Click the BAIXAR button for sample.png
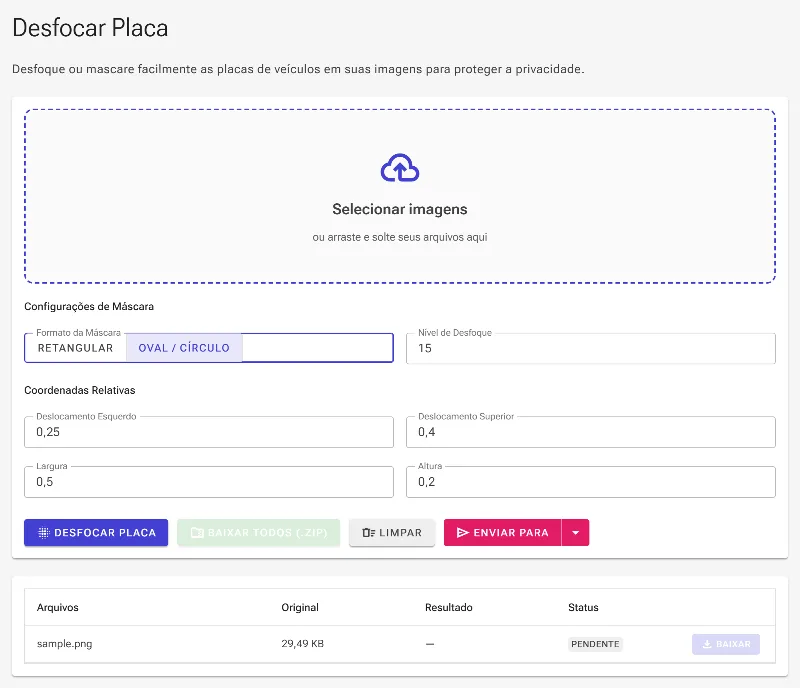Image resolution: width=800 pixels, height=688 pixels. point(726,644)
